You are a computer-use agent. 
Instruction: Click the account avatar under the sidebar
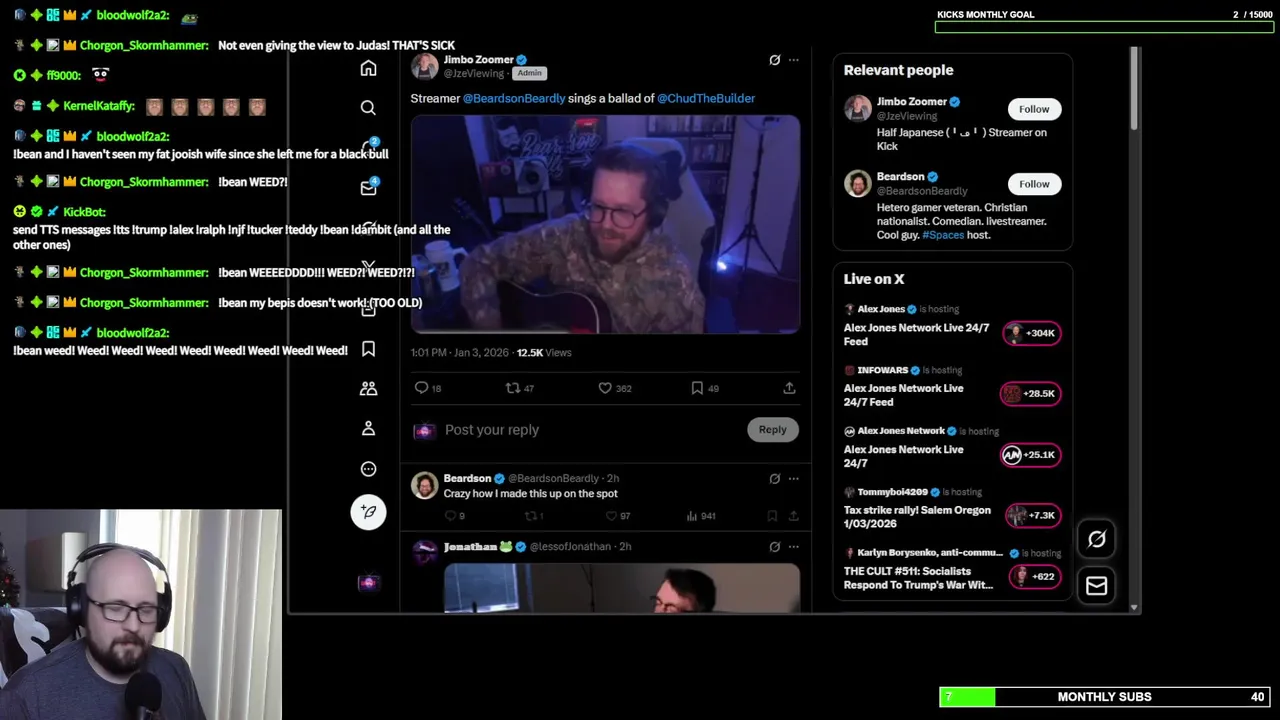click(368, 582)
